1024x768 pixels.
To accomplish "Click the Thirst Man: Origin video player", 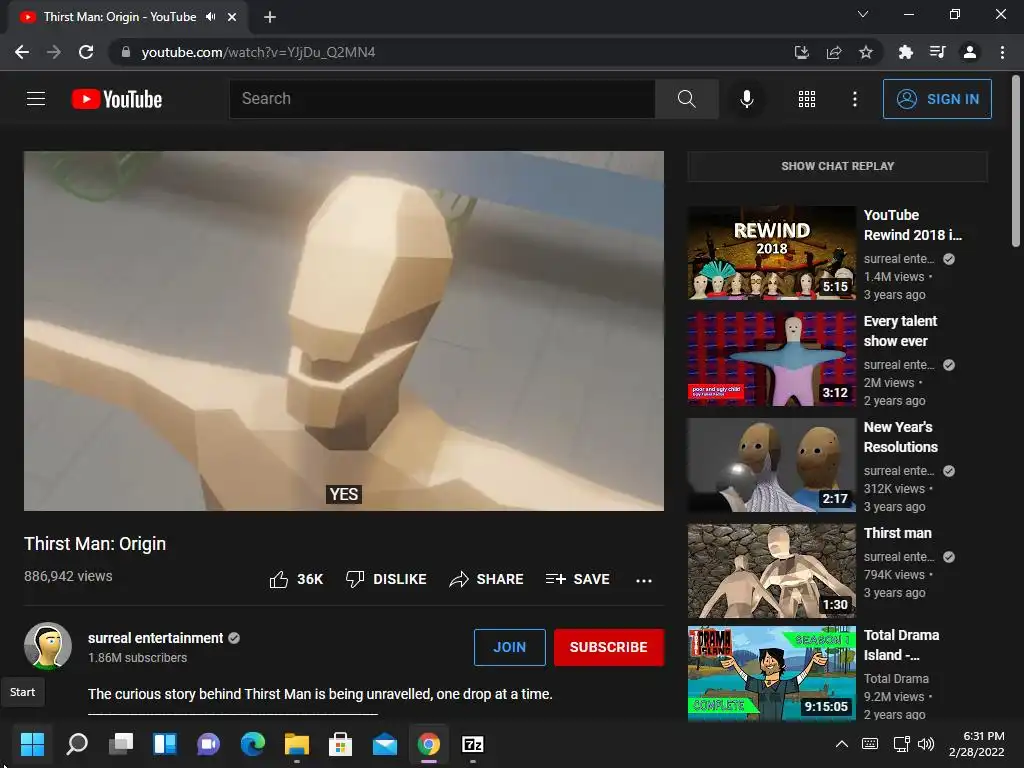I will point(344,330).
